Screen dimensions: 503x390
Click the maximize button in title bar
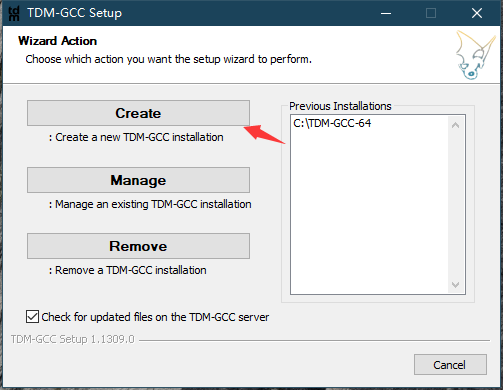coord(431,13)
